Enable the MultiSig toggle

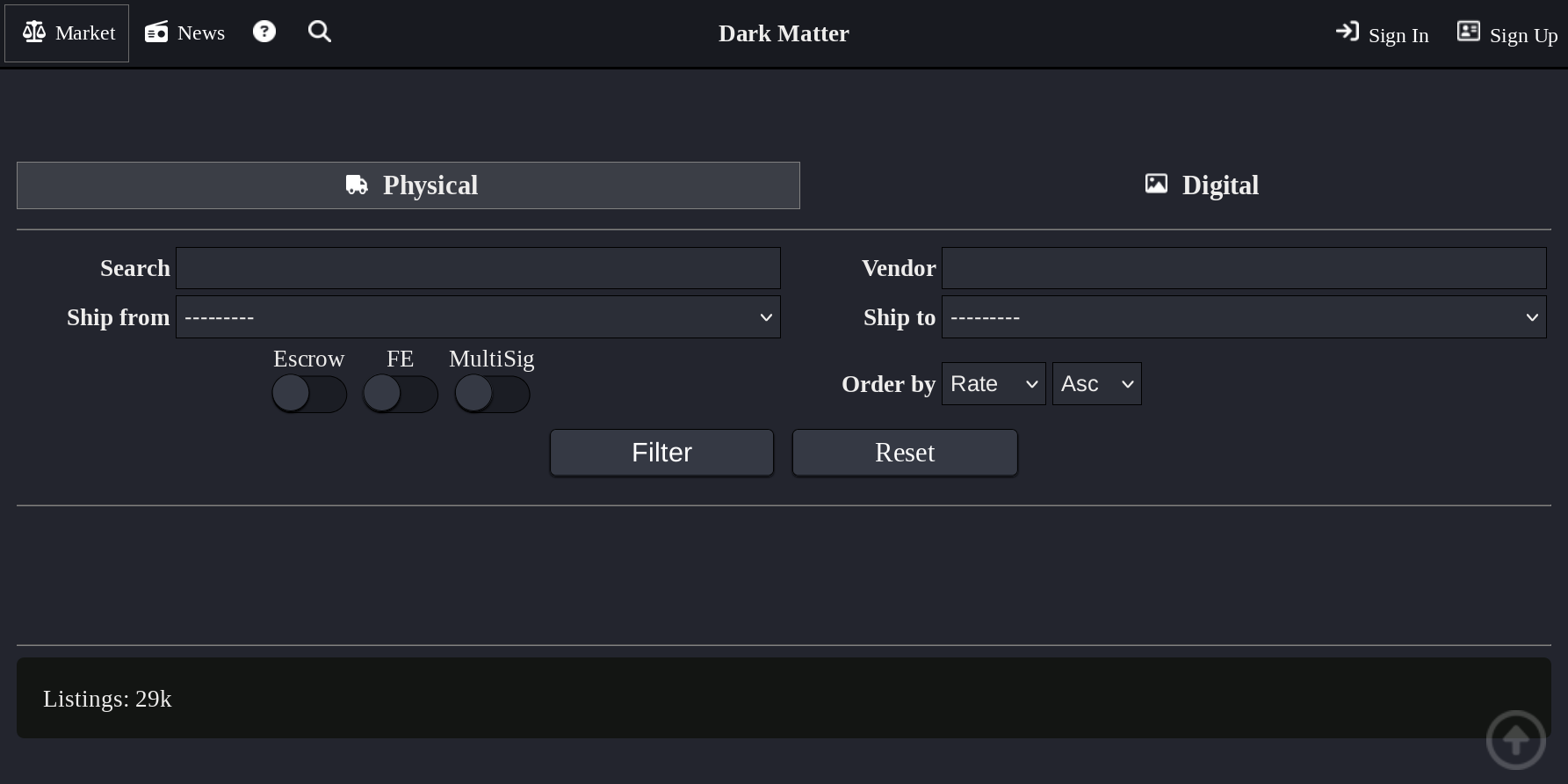(x=492, y=394)
